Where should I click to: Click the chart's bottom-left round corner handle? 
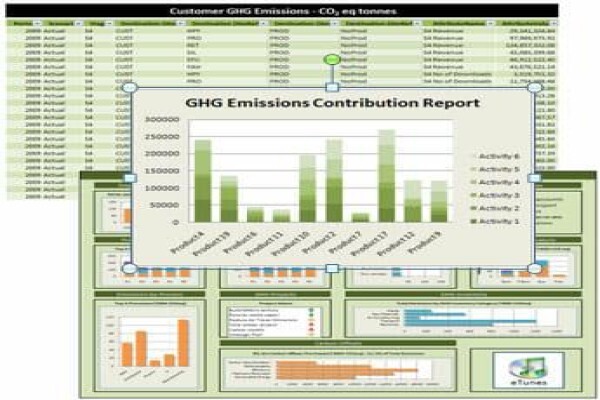click(130, 268)
